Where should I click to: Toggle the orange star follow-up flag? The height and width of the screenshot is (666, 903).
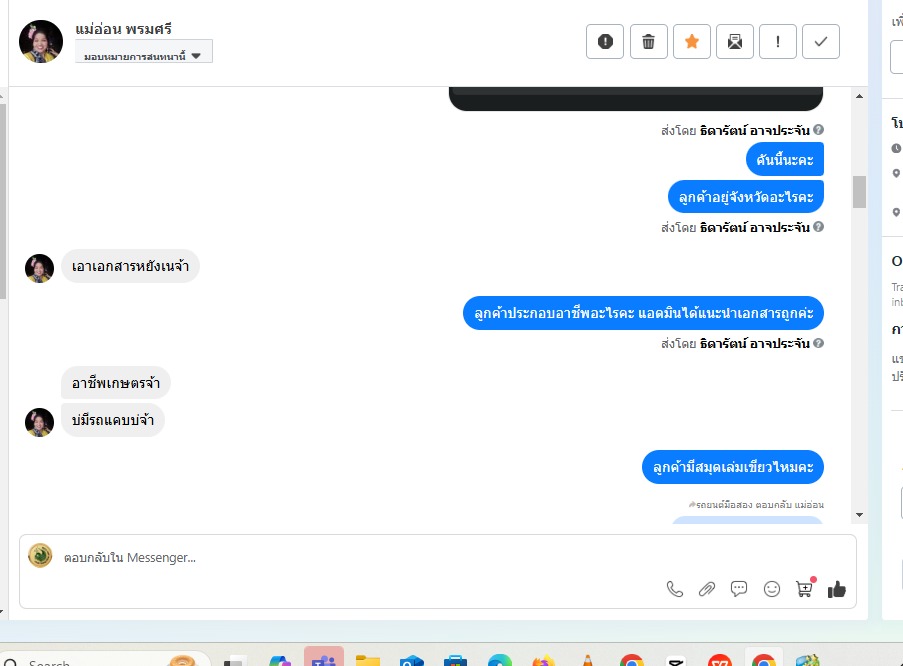point(692,41)
